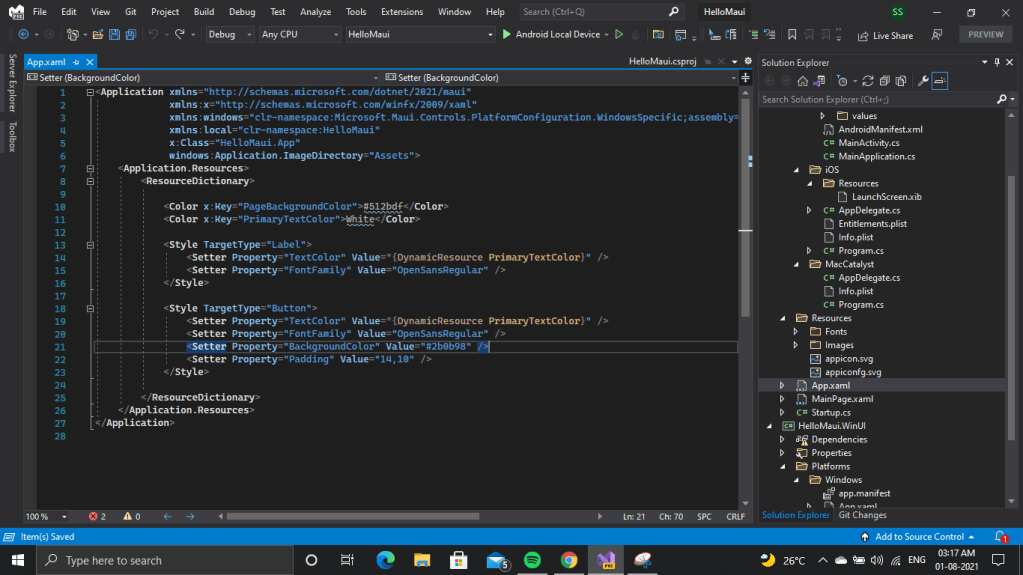Toggle Show All Files in Solution Explorer

pos(903,81)
